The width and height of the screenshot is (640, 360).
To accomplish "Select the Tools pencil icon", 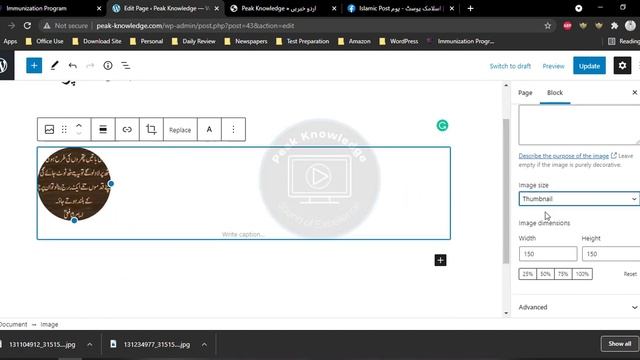I will point(54,65).
